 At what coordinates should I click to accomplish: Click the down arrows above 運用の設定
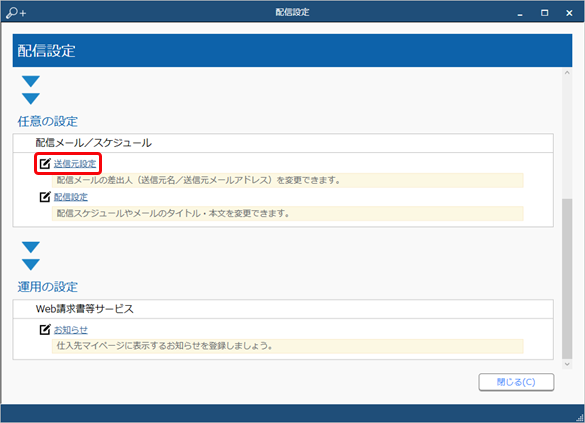[31, 256]
